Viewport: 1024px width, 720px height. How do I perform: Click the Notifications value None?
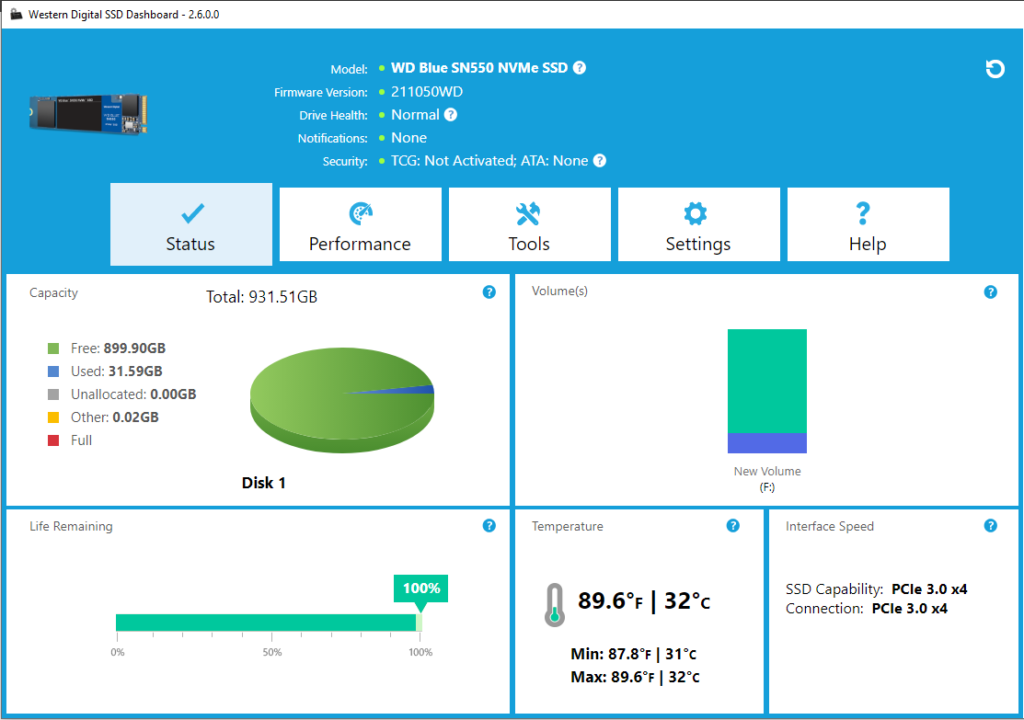coord(409,138)
